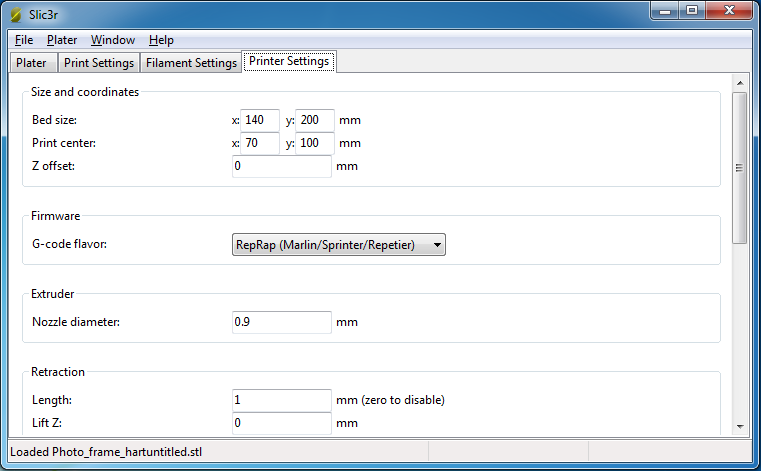
Task: Click the 'Z offset:' label
Action: 53,166
